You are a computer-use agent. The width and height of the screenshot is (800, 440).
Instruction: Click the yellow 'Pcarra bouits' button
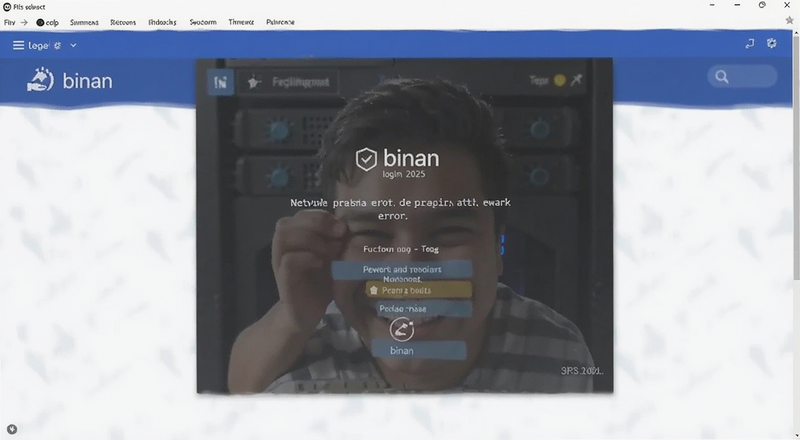419,290
